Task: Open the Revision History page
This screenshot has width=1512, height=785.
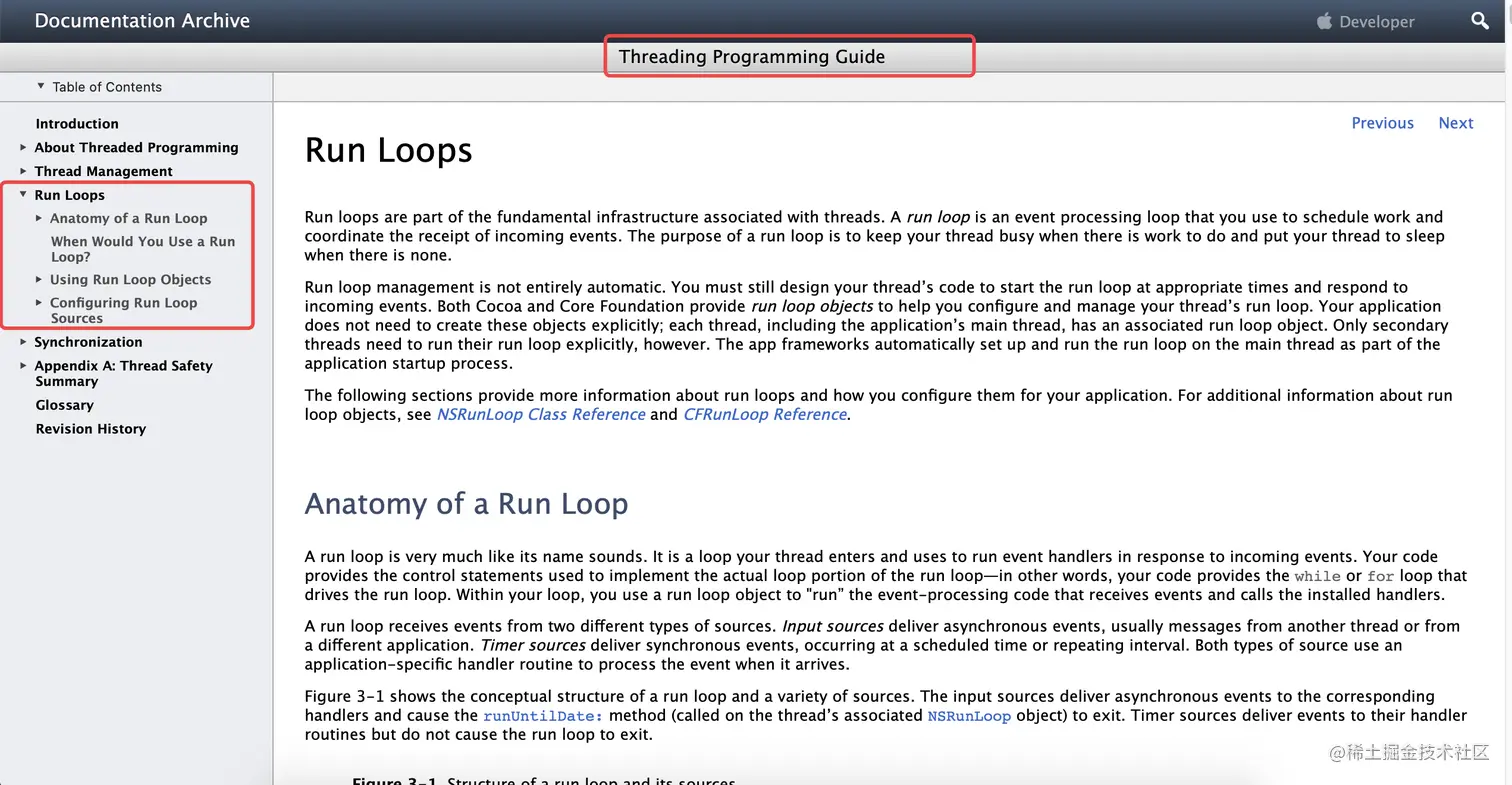Action: (x=91, y=429)
